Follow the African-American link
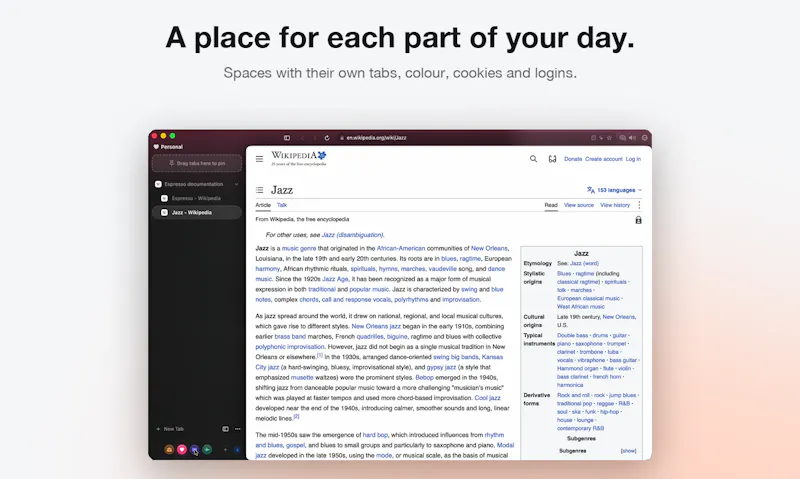 tap(401, 248)
